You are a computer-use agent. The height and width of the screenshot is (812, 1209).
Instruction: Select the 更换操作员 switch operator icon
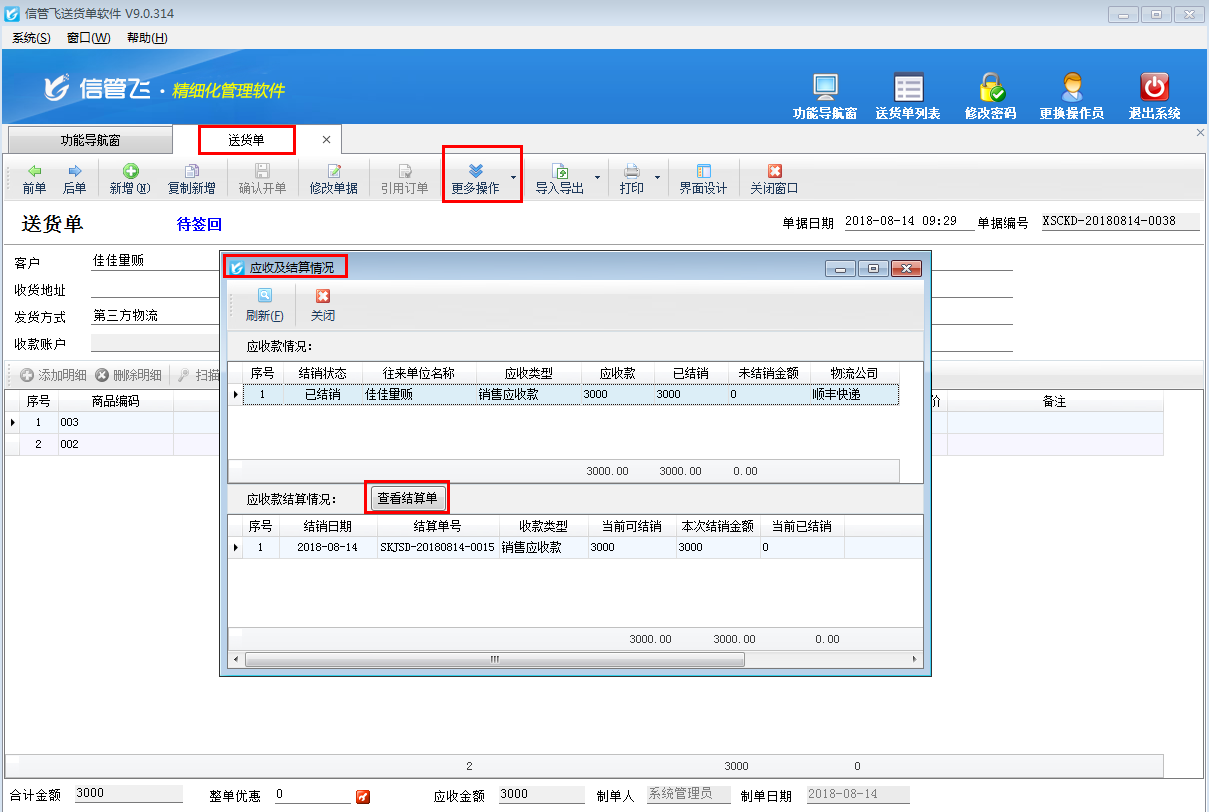click(x=1071, y=93)
